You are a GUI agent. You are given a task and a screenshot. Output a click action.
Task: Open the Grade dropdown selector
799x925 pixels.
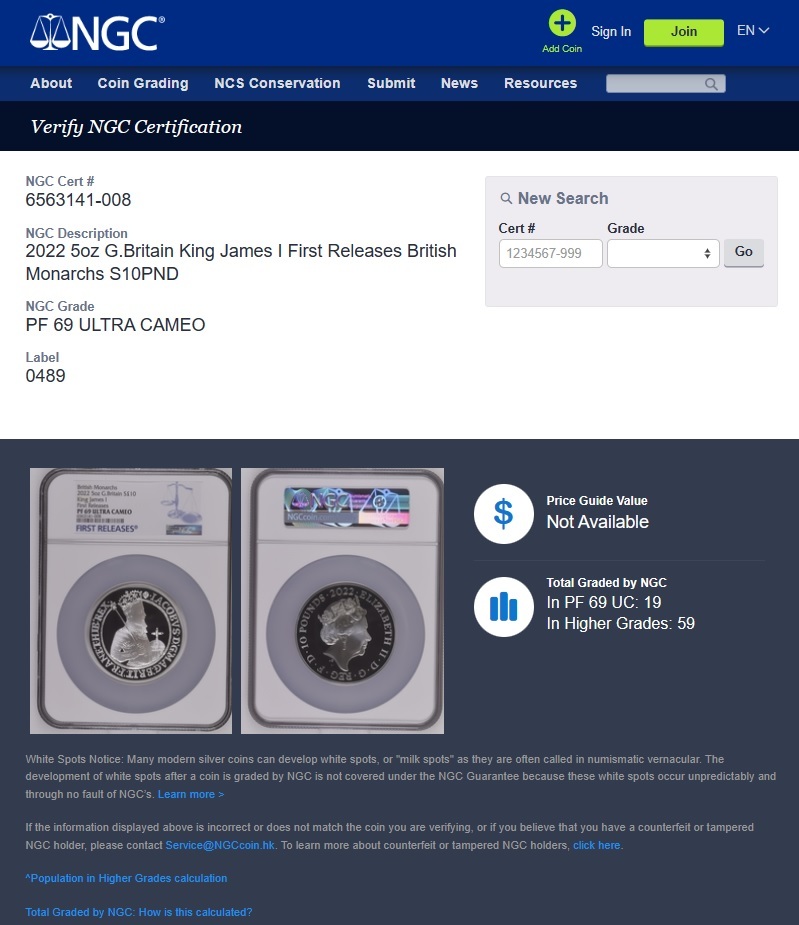[663, 253]
